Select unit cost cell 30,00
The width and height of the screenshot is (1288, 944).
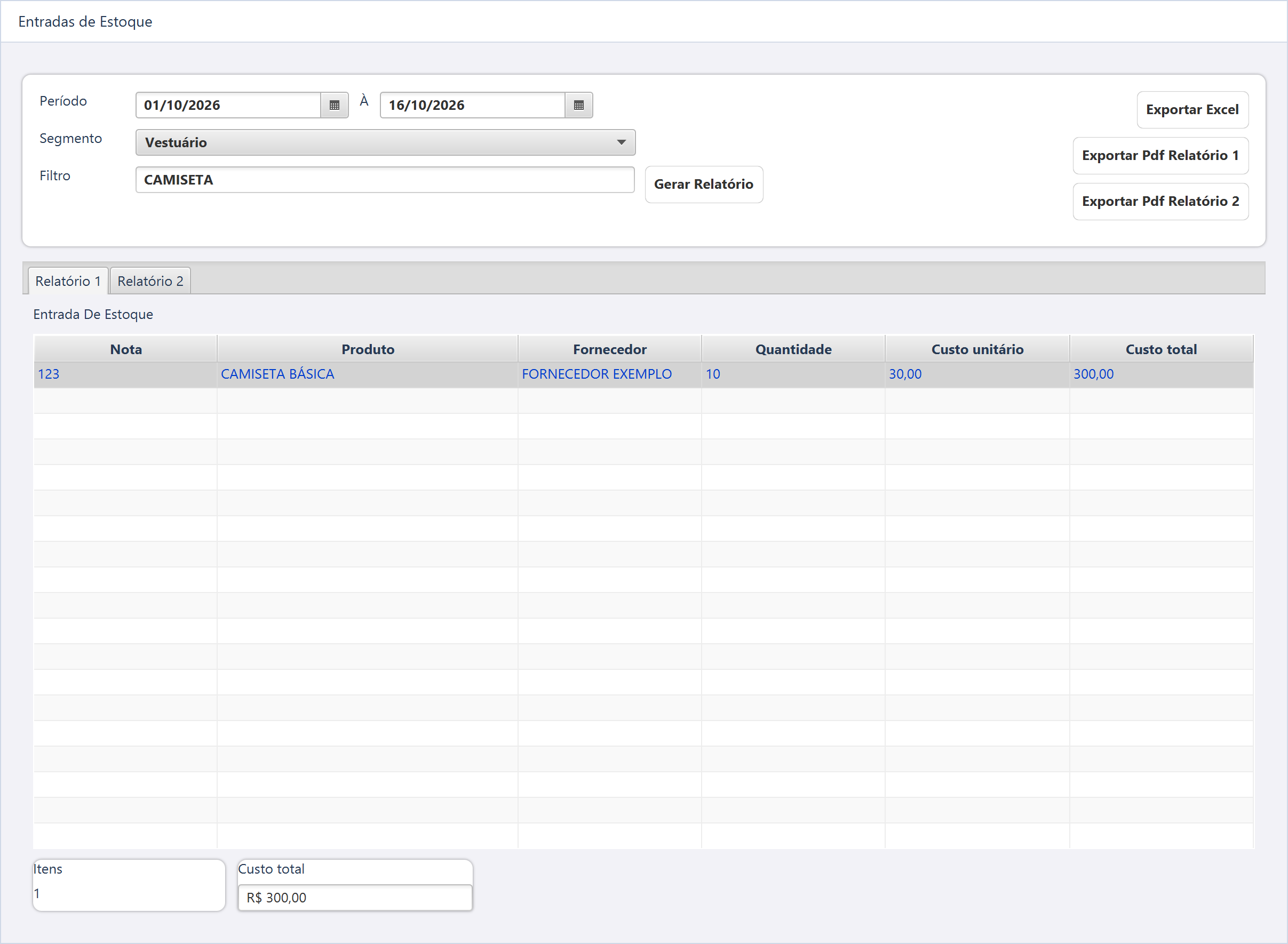(977, 374)
